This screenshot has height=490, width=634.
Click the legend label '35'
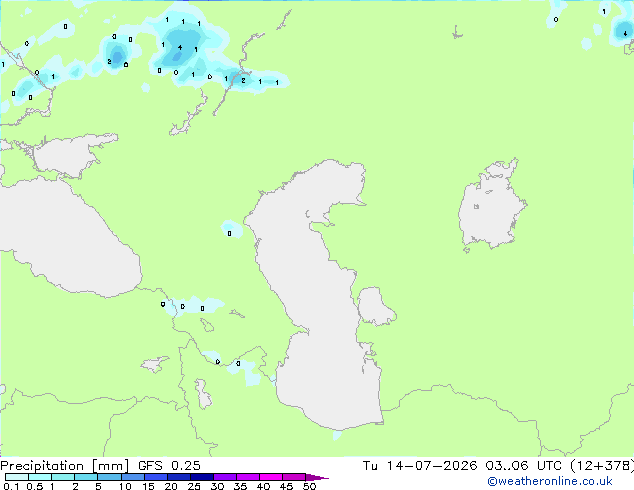241,486
